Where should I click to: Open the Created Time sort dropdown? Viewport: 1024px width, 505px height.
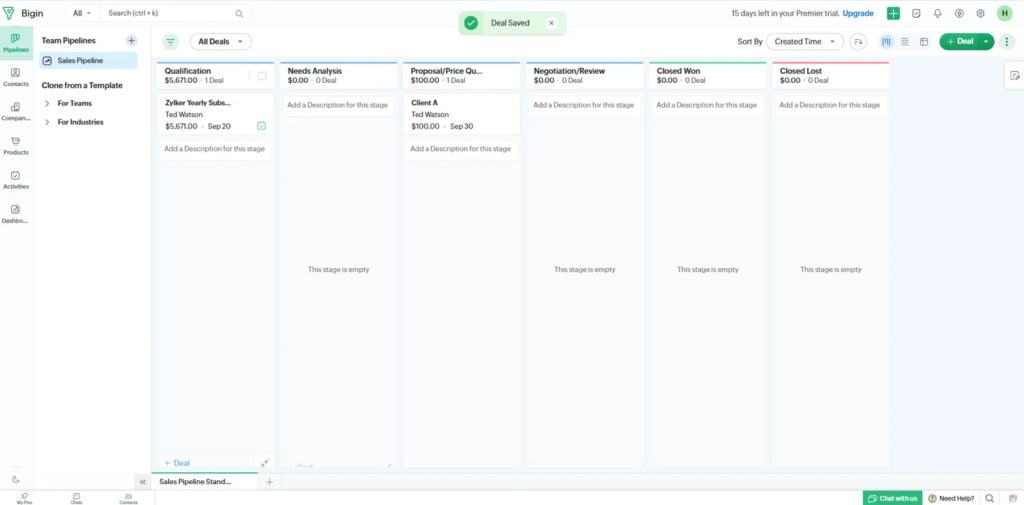coord(805,41)
